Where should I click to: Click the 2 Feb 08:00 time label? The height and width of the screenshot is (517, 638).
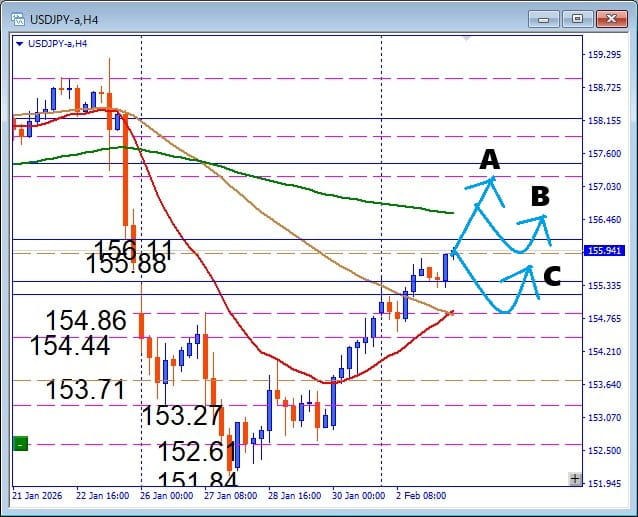pos(422,495)
